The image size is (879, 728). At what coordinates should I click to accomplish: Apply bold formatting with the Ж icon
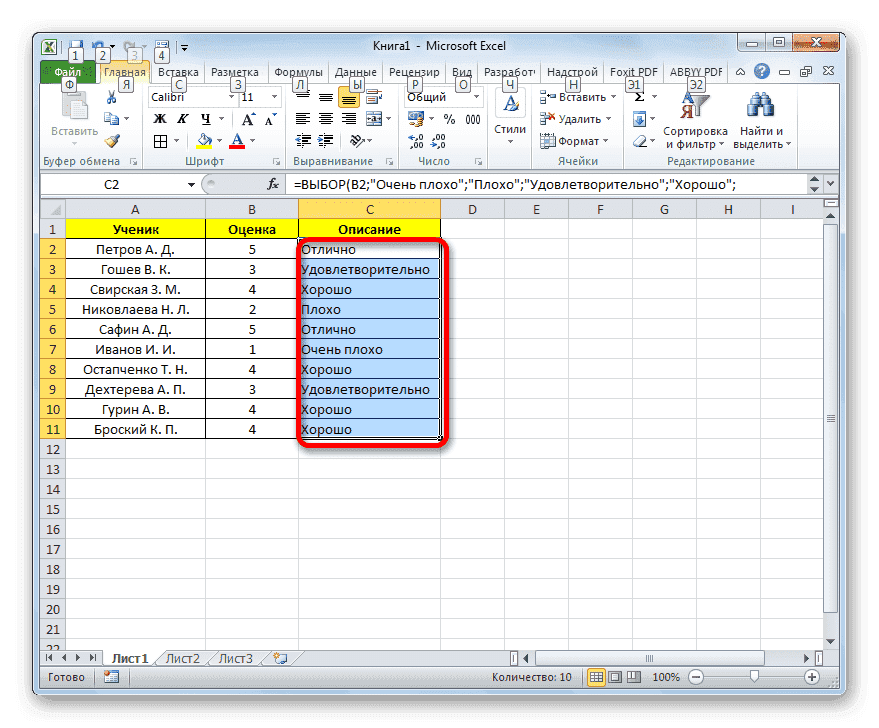click(x=160, y=119)
